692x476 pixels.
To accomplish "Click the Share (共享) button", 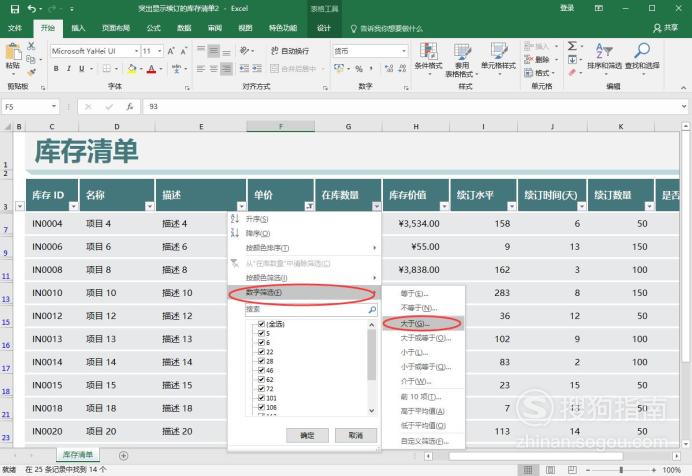I will click(666, 28).
